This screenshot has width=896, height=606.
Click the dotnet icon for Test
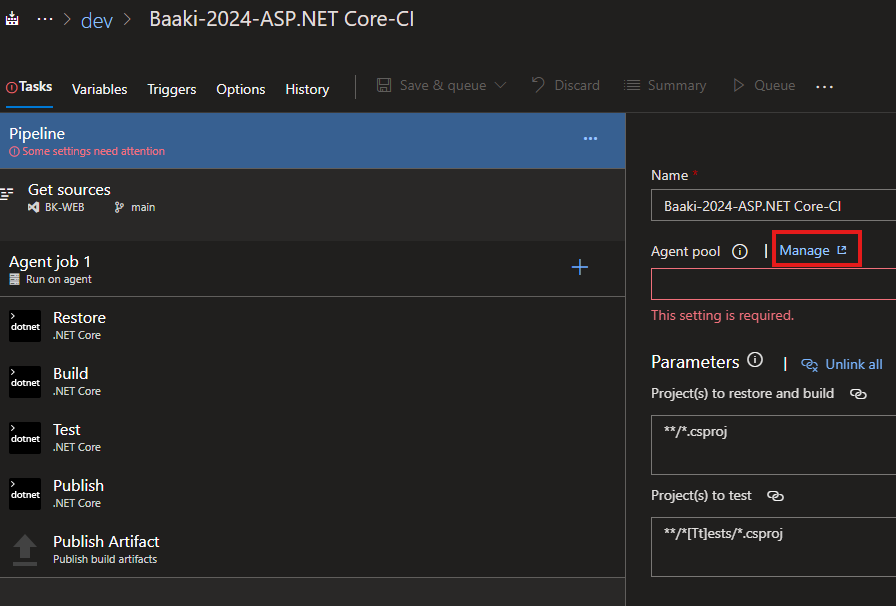(25, 438)
